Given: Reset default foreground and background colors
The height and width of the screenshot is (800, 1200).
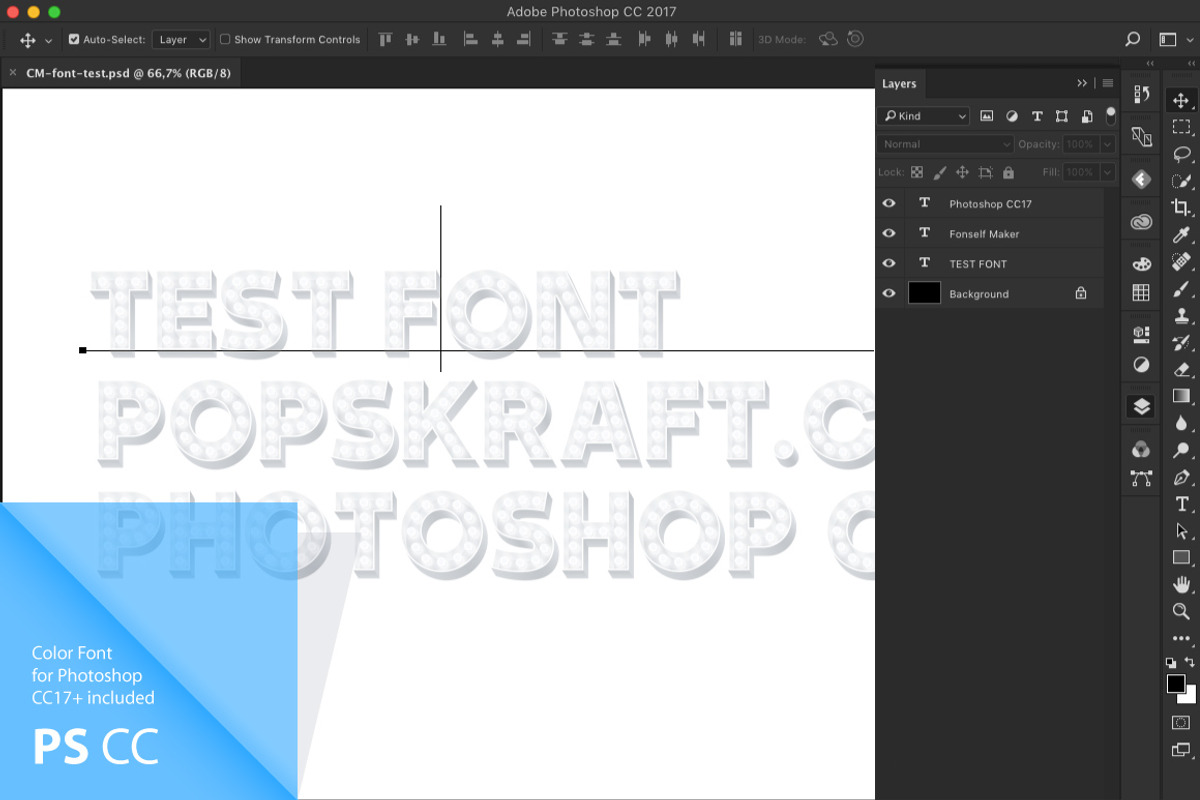Looking at the screenshot, I should 1171,662.
